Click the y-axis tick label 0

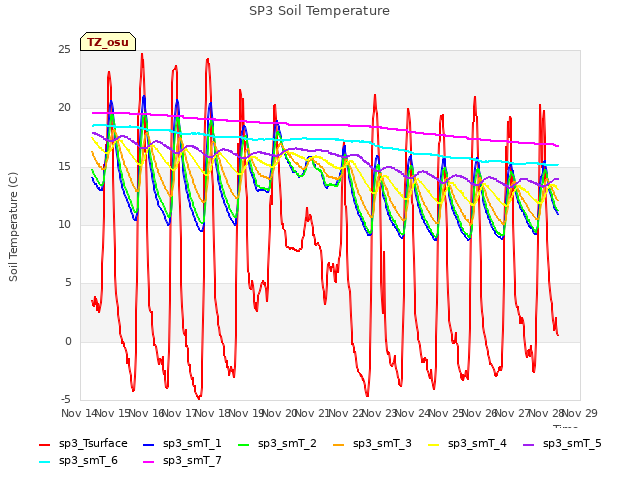pyautogui.click(x=68, y=341)
